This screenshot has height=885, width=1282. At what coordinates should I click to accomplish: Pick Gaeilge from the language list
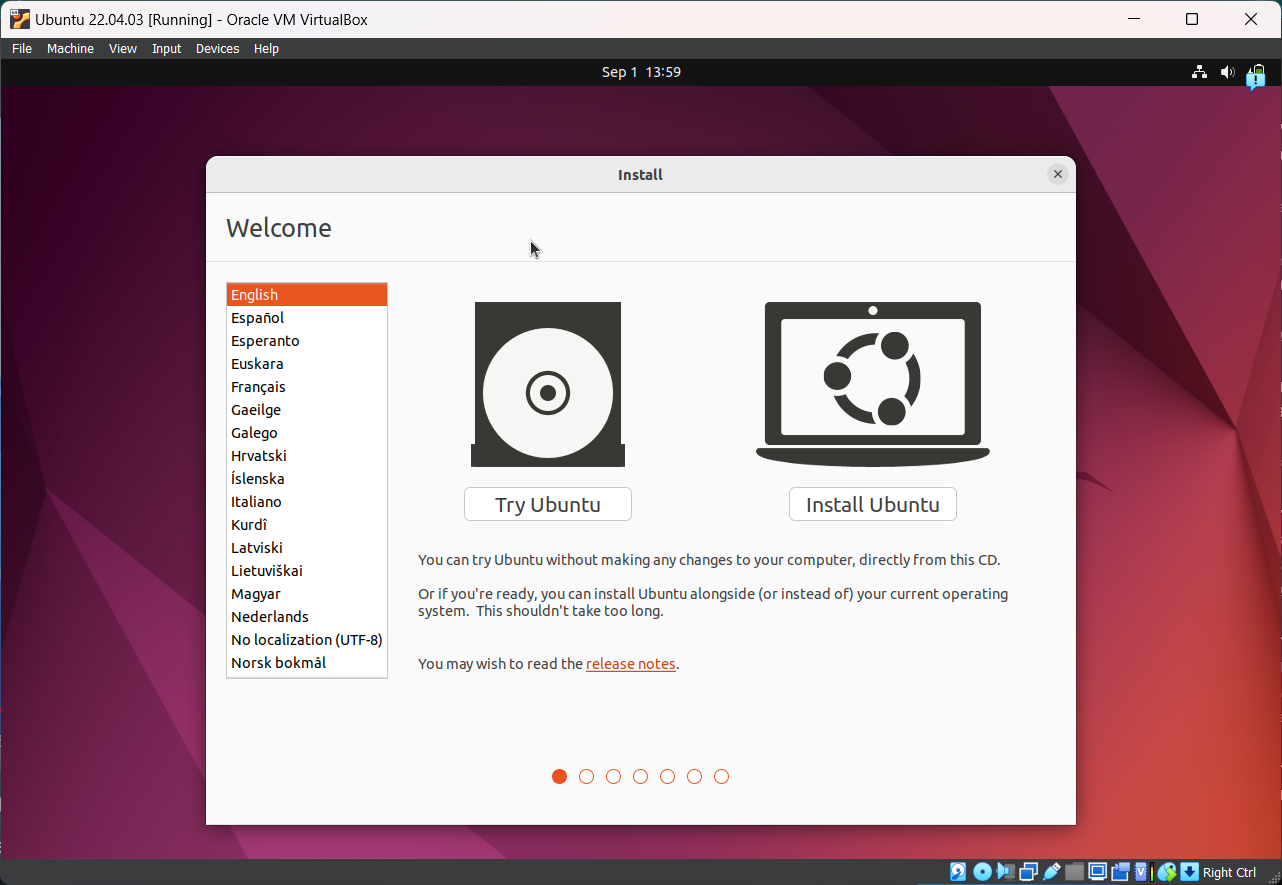(307, 410)
